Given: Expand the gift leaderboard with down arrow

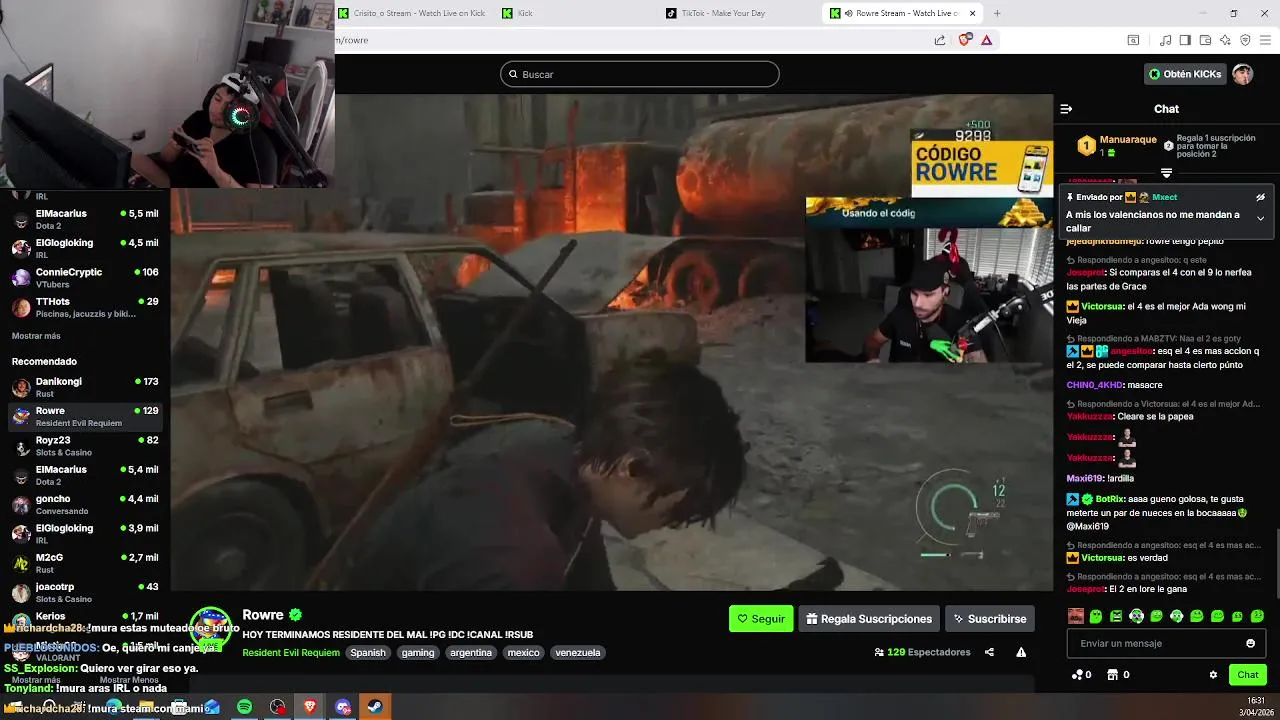Looking at the screenshot, I should pyautogui.click(x=1166, y=173).
